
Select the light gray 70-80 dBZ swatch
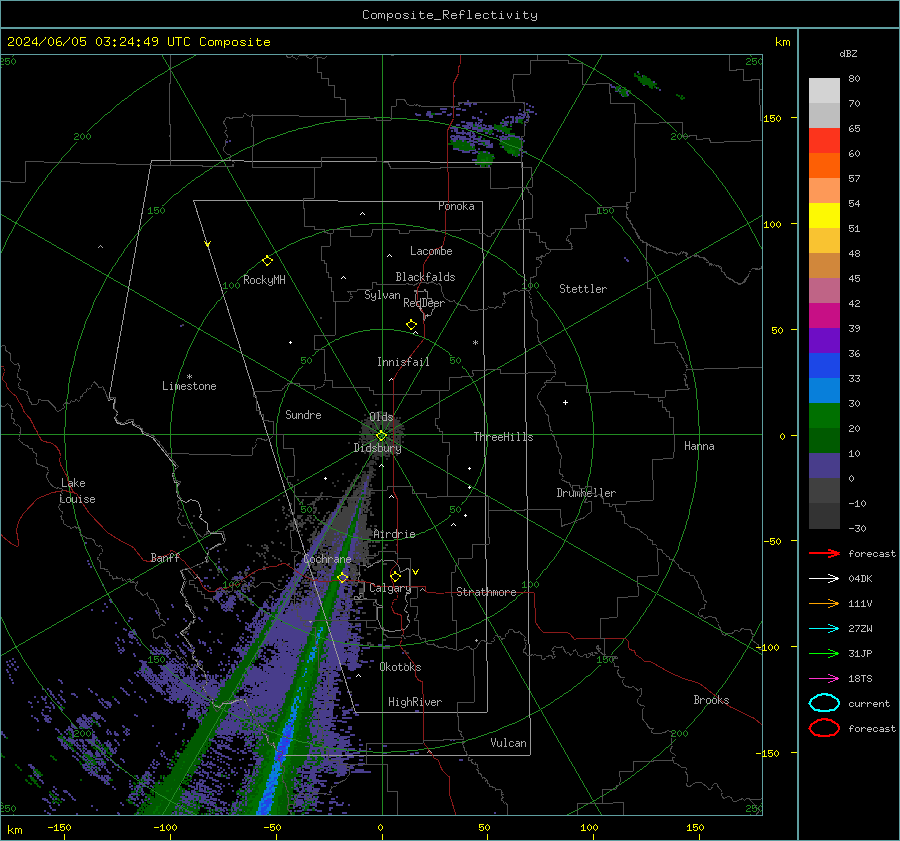[824, 91]
